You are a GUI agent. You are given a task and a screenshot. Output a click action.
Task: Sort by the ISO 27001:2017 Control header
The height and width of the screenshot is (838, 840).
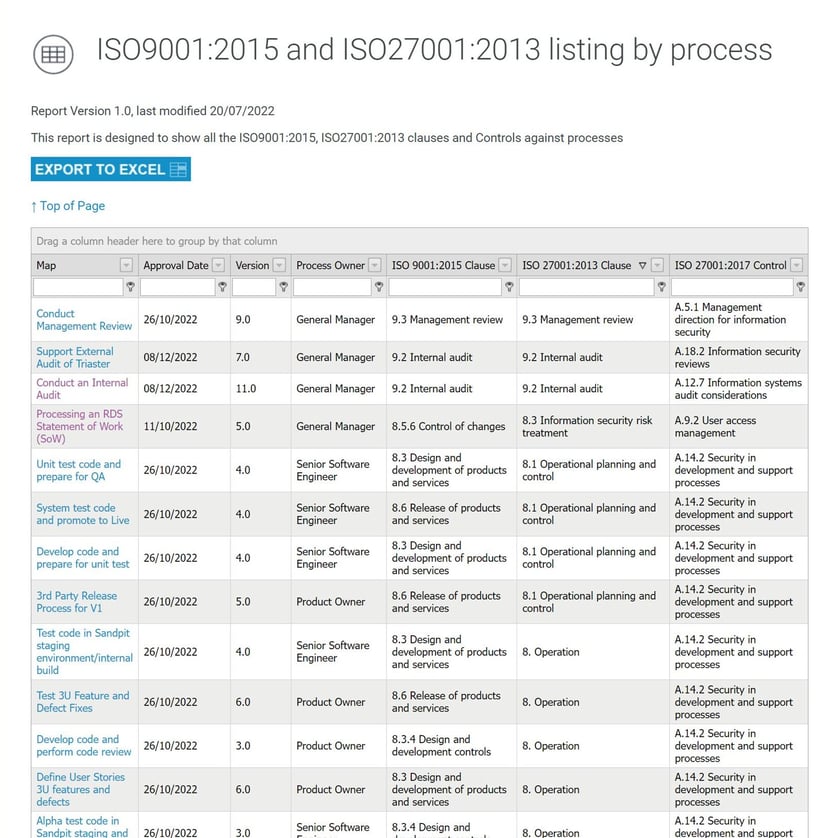click(731, 265)
